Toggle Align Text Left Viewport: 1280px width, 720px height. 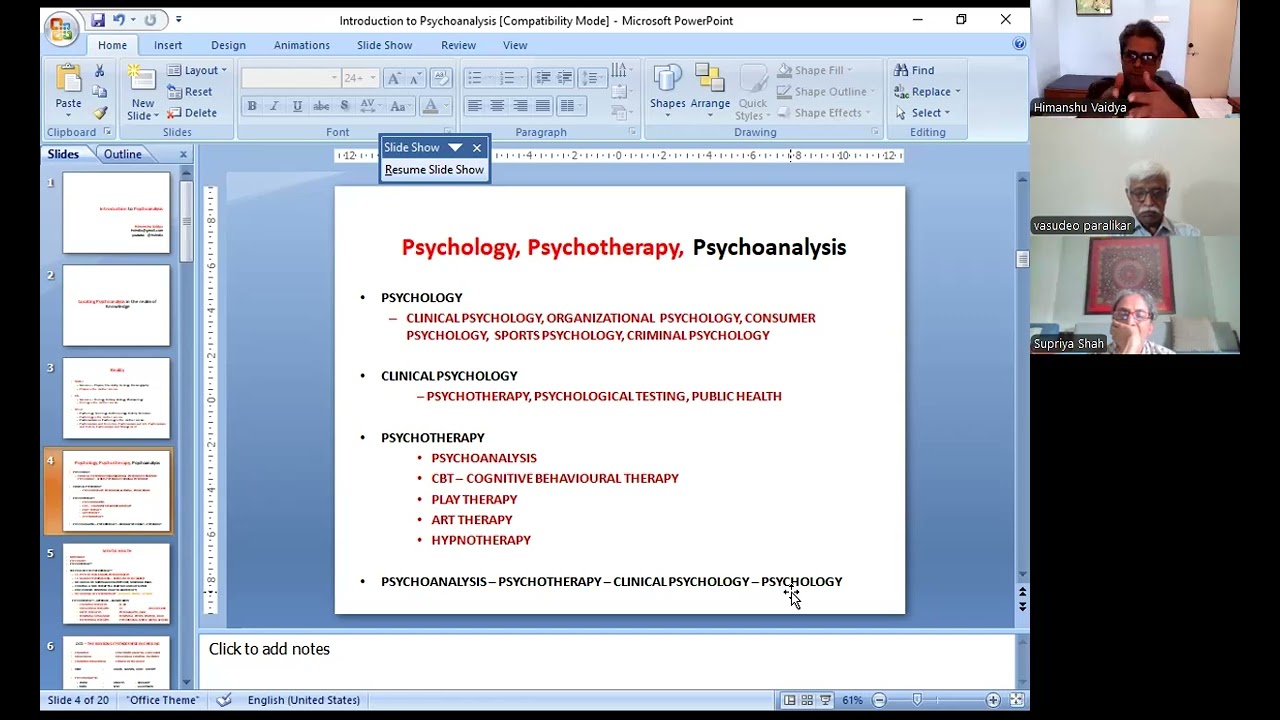click(x=475, y=106)
